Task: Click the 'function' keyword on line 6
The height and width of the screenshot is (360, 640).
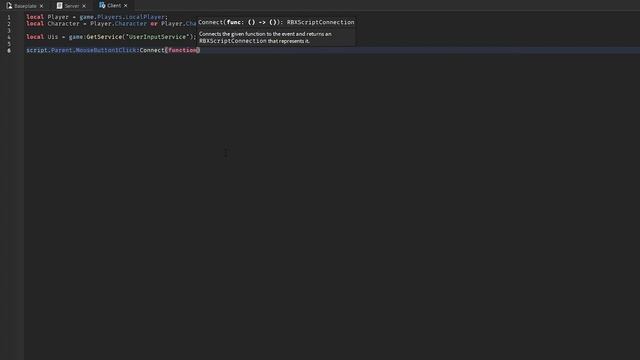Action: pyautogui.click(x=182, y=50)
